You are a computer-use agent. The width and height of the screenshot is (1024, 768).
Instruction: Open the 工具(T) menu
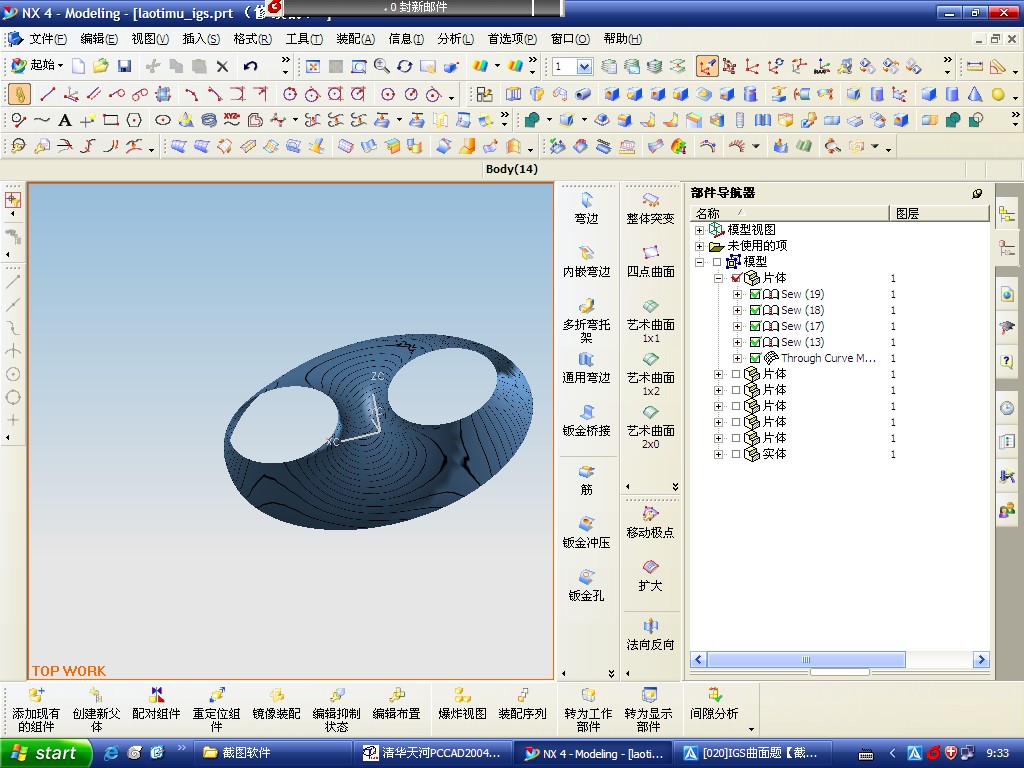point(304,39)
